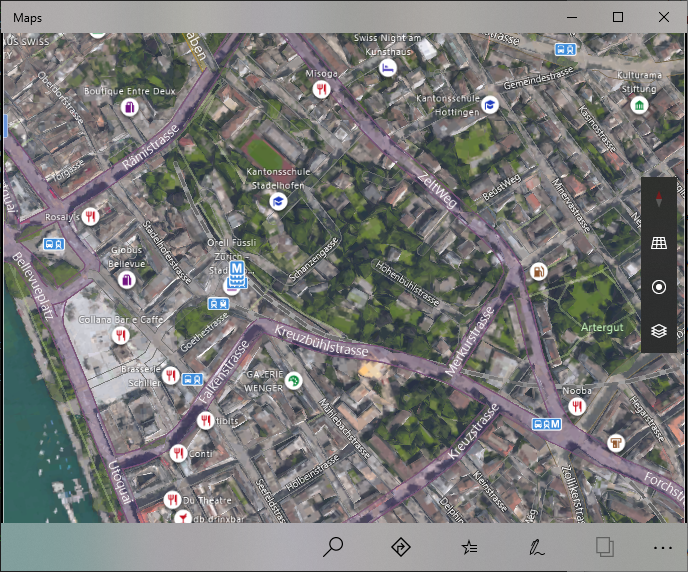Open the Kulturama Stiftung museum marker
Image resolution: width=688 pixels, height=572 pixels.
pyautogui.click(x=639, y=105)
